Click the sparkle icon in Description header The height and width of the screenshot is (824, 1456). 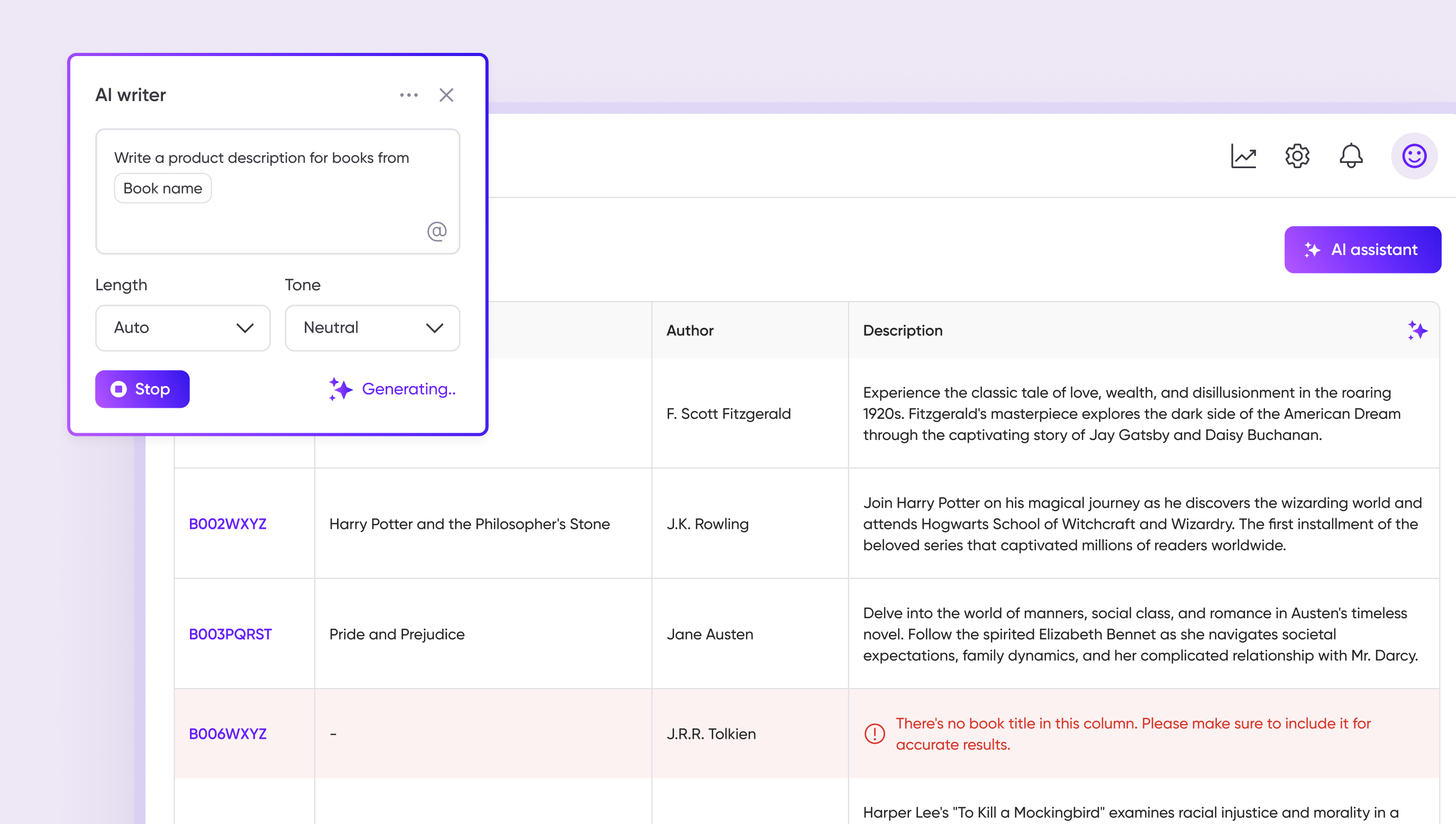click(1417, 330)
